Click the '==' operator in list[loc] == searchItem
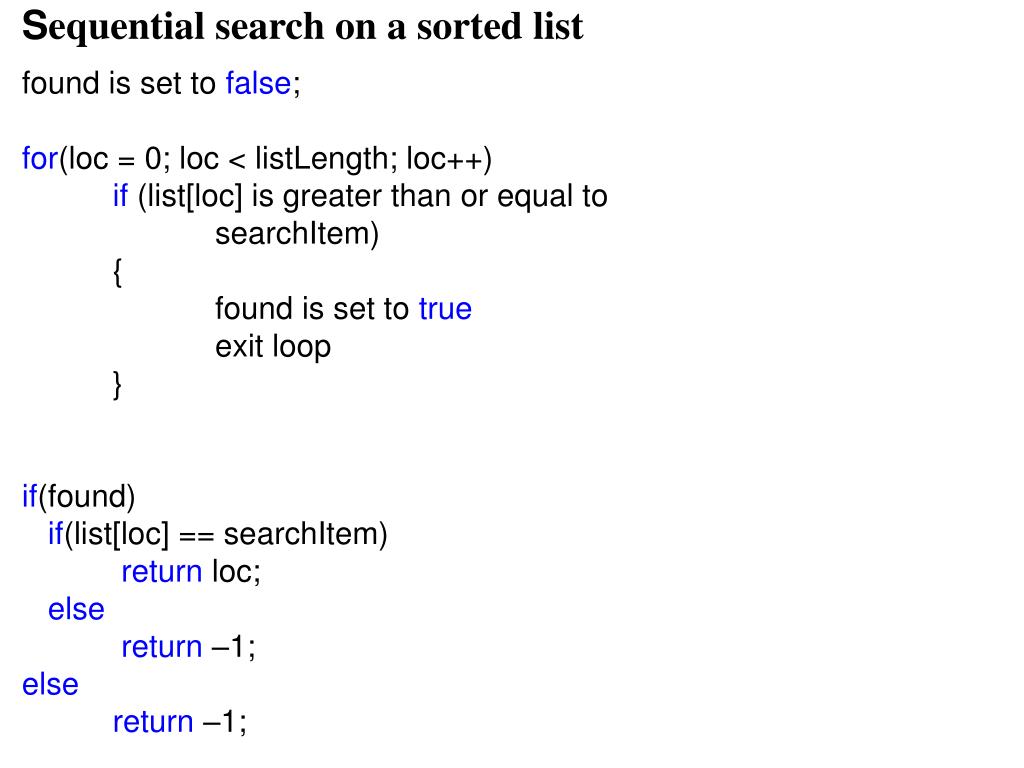1024x768 pixels. pyautogui.click(x=196, y=536)
